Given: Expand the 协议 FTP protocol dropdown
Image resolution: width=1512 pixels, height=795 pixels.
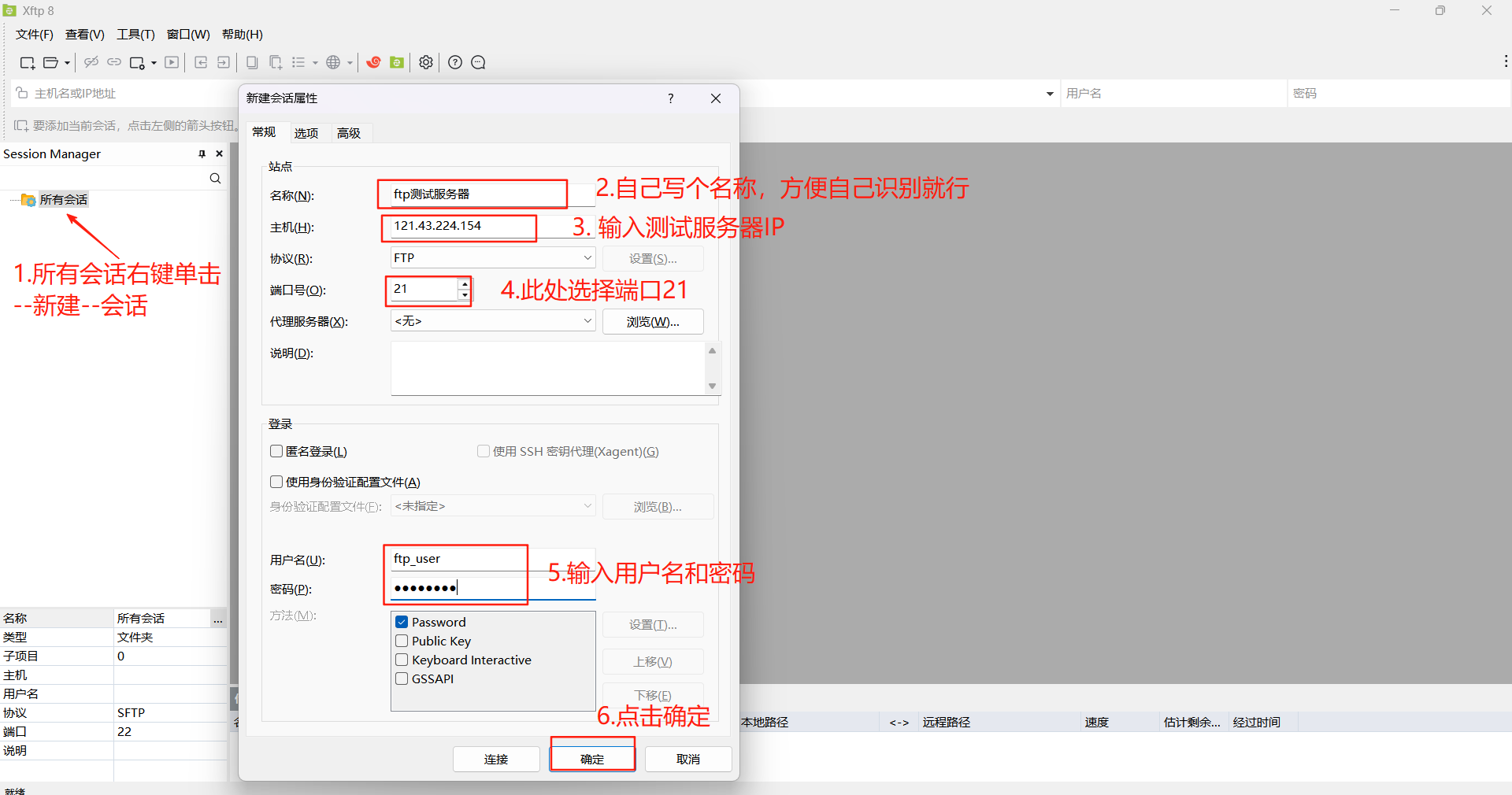Looking at the screenshot, I should coord(587,257).
